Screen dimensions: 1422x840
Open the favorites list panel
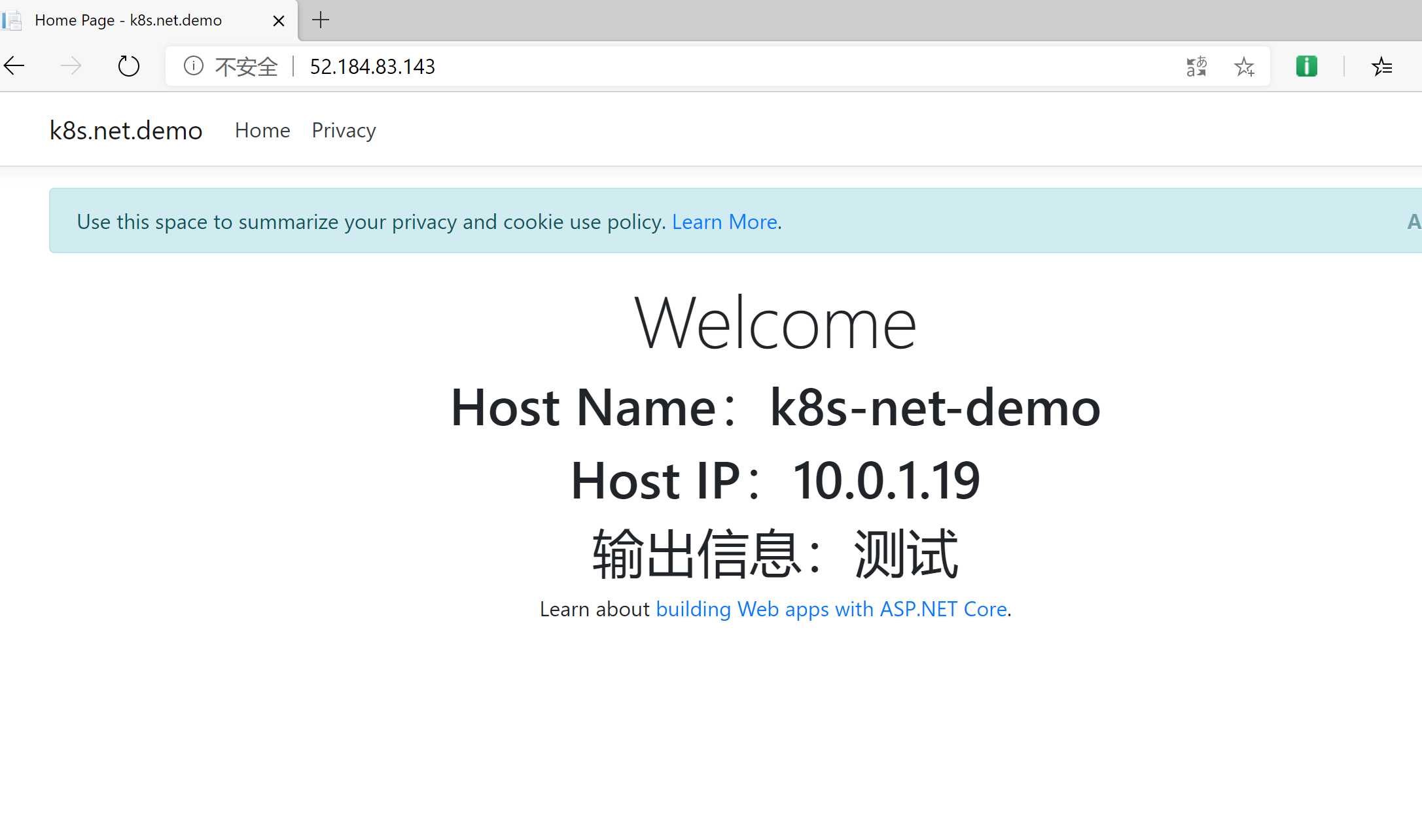1381,66
